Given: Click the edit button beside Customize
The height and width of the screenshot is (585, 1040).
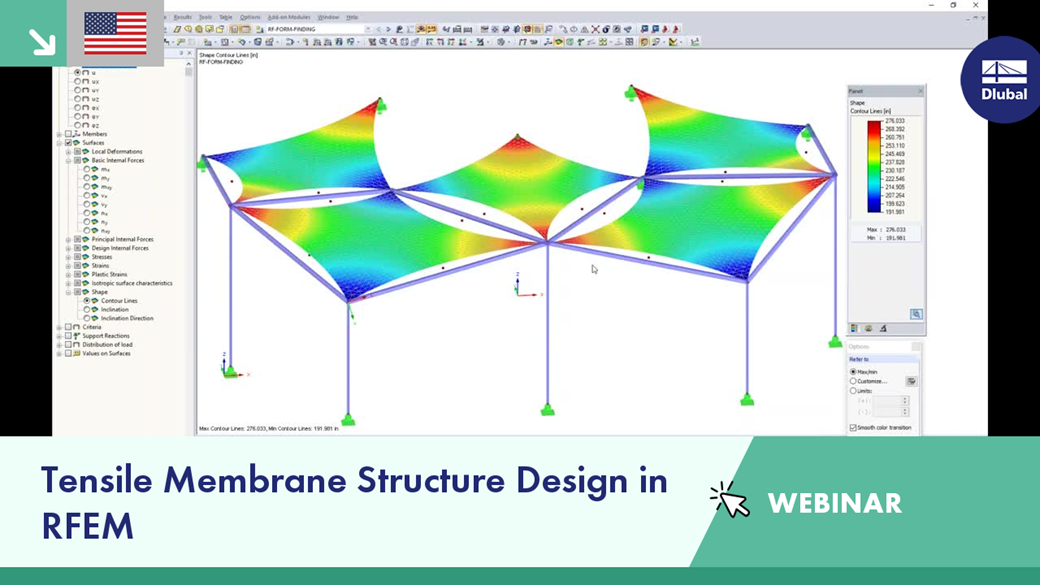Looking at the screenshot, I should 911,381.
